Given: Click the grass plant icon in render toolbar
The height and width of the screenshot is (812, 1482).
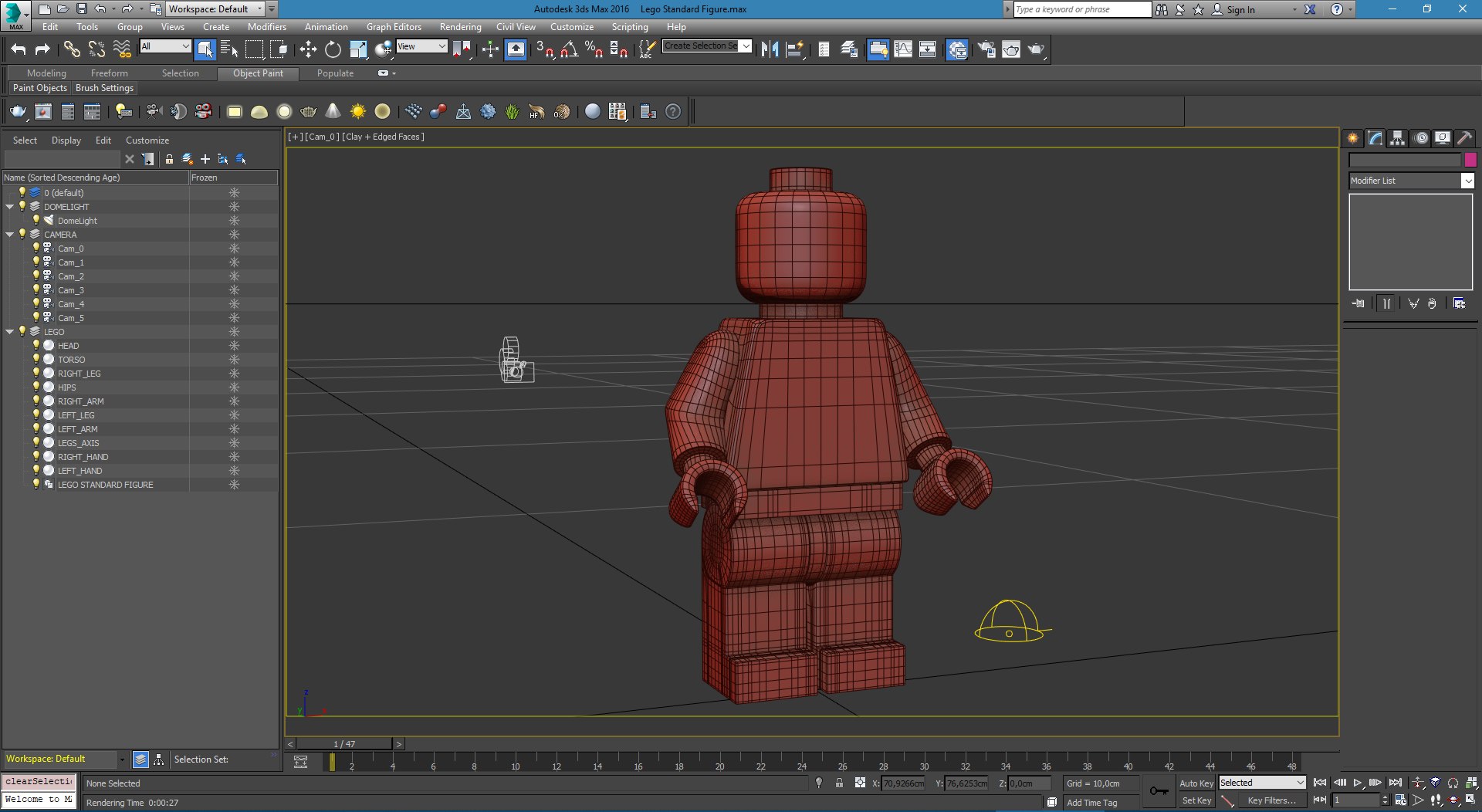Looking at the screenshot, I should click(x=512, y=112).
